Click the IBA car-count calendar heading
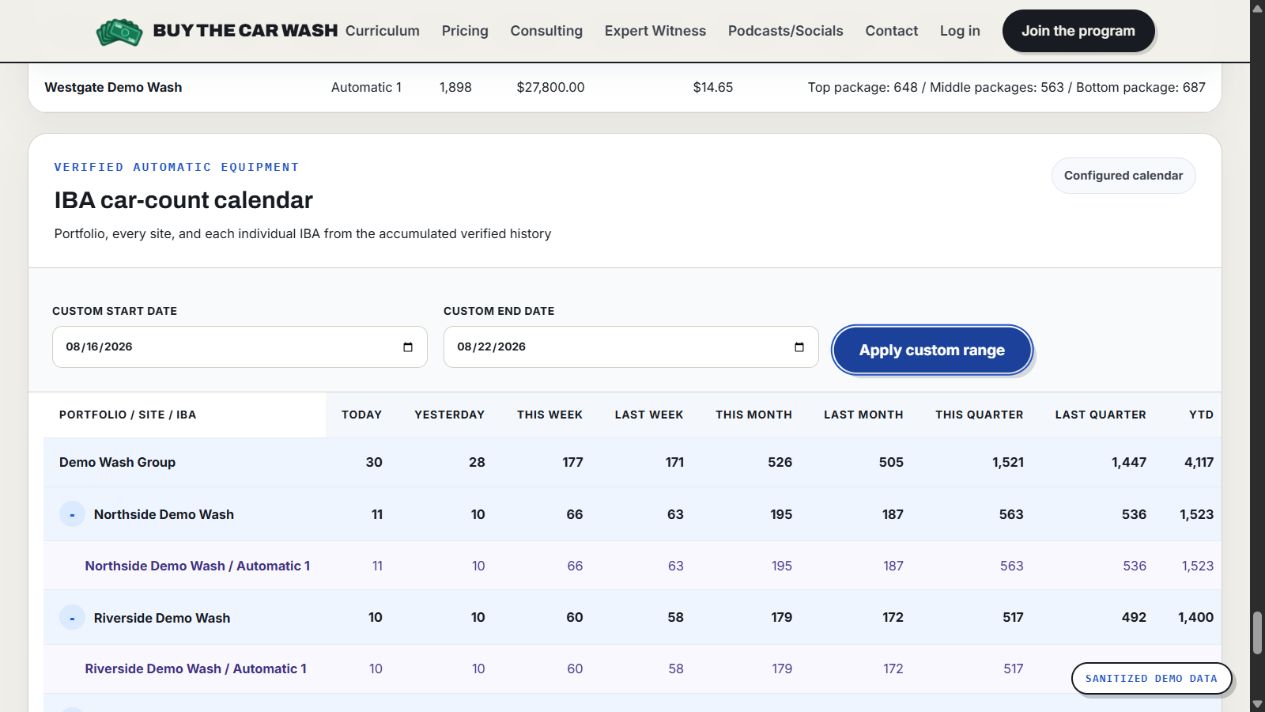This screenshot has height=712, width=1265. pos(183,200)
